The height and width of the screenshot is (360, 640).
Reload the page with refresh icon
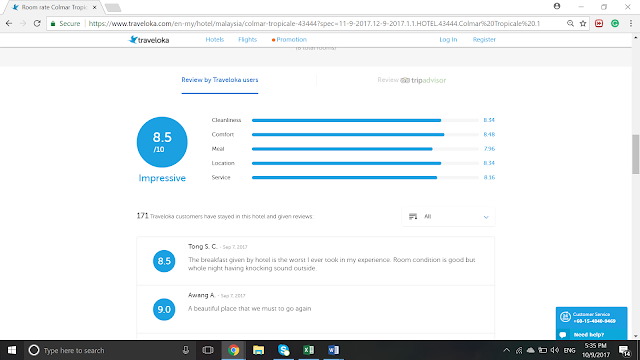(x=37, y=24)
